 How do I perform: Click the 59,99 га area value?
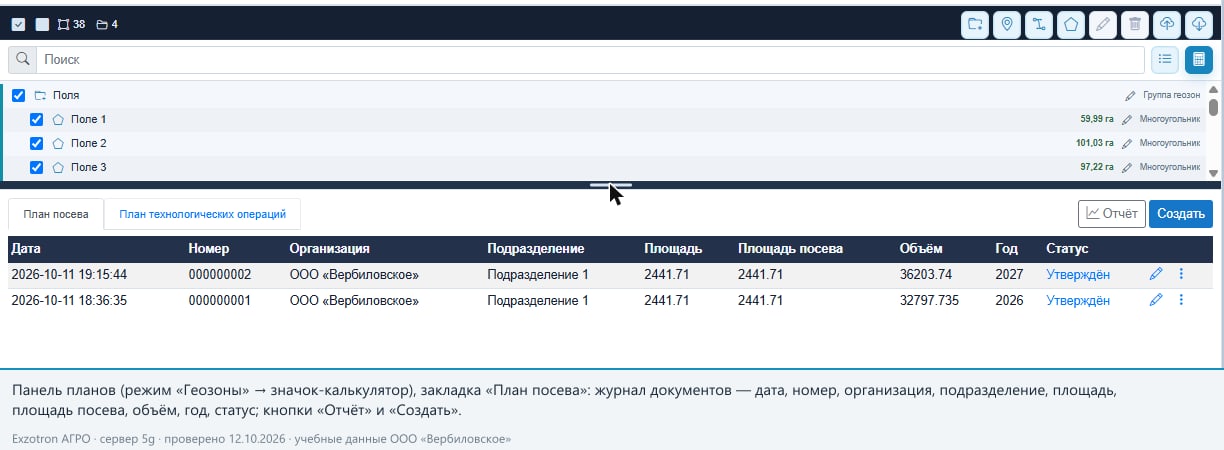click(x=1097, y=120)
